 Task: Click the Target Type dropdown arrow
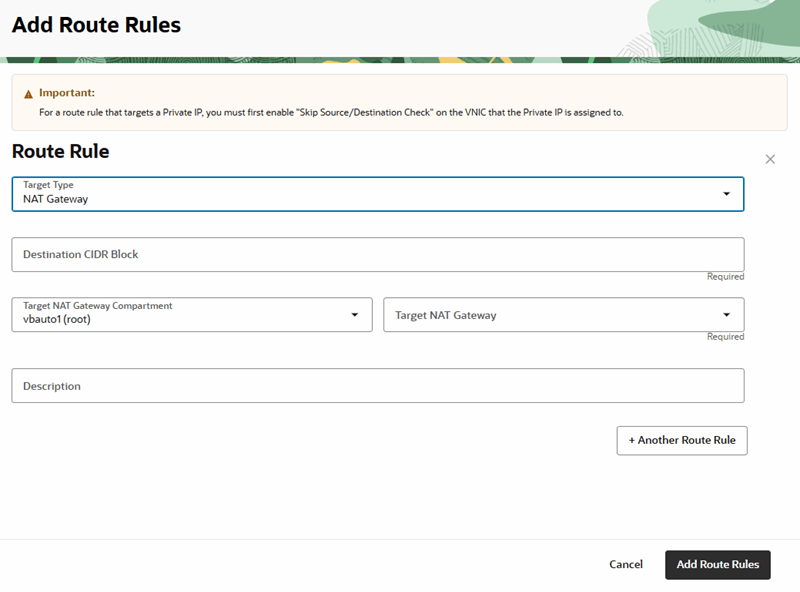(x=729, y=193)
